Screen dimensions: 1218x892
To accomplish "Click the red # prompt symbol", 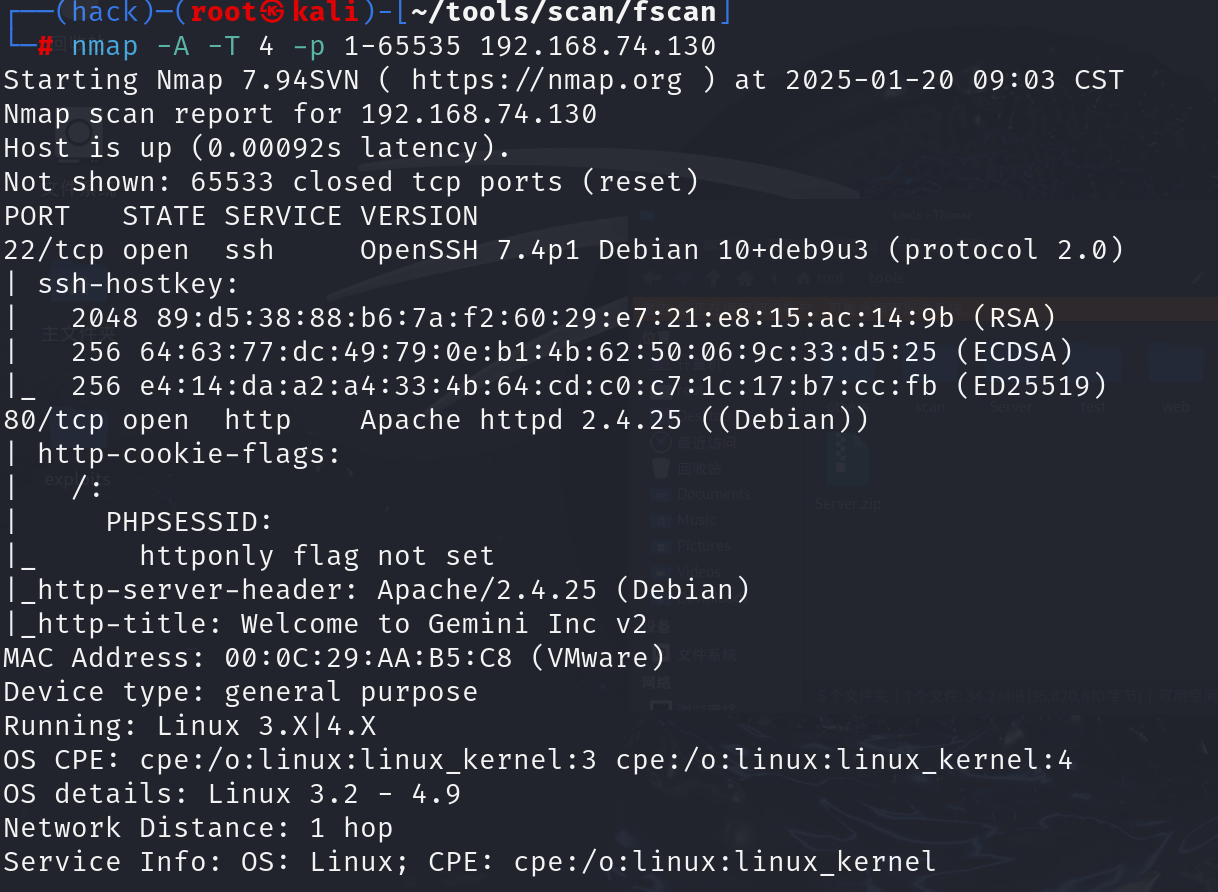I will 46,46.
